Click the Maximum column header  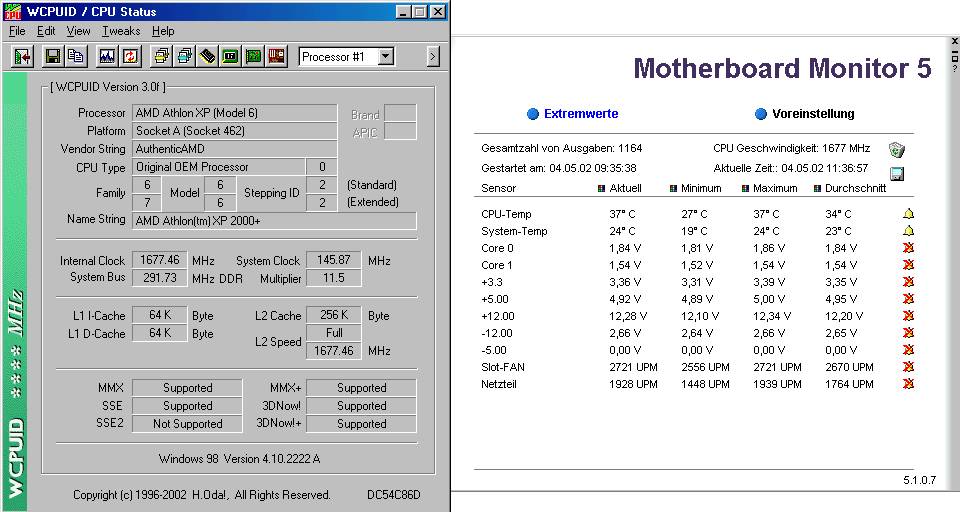(x=775, y=188)
